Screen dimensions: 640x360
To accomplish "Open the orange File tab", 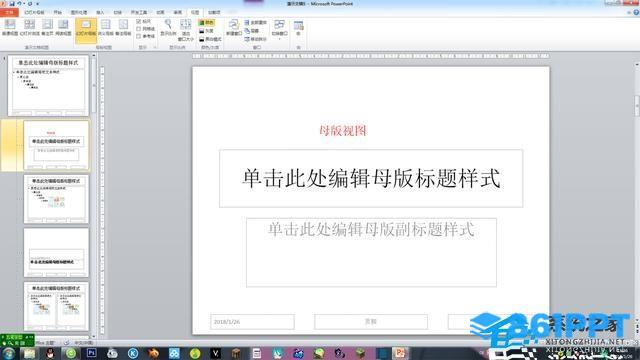I will (x=9, y=13).
